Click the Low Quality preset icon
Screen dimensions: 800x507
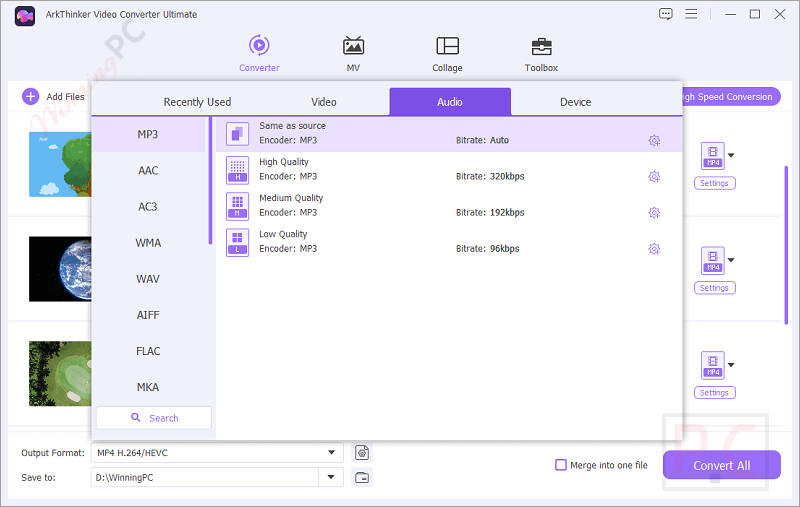[237, 242]
